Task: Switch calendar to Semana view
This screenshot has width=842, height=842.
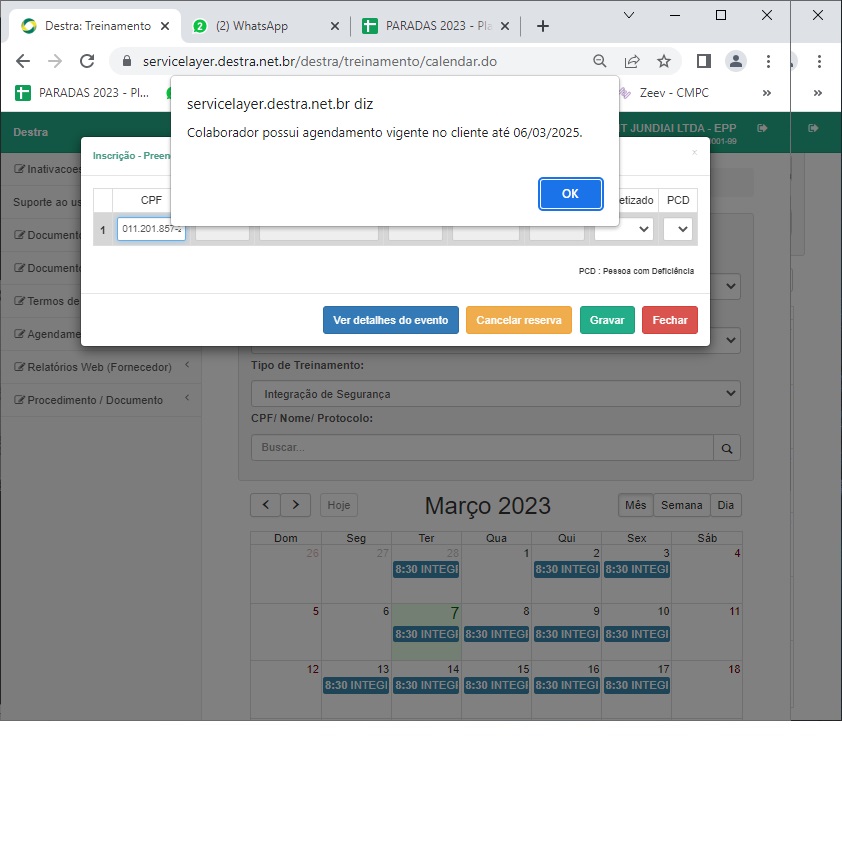Action: point(681,505)
